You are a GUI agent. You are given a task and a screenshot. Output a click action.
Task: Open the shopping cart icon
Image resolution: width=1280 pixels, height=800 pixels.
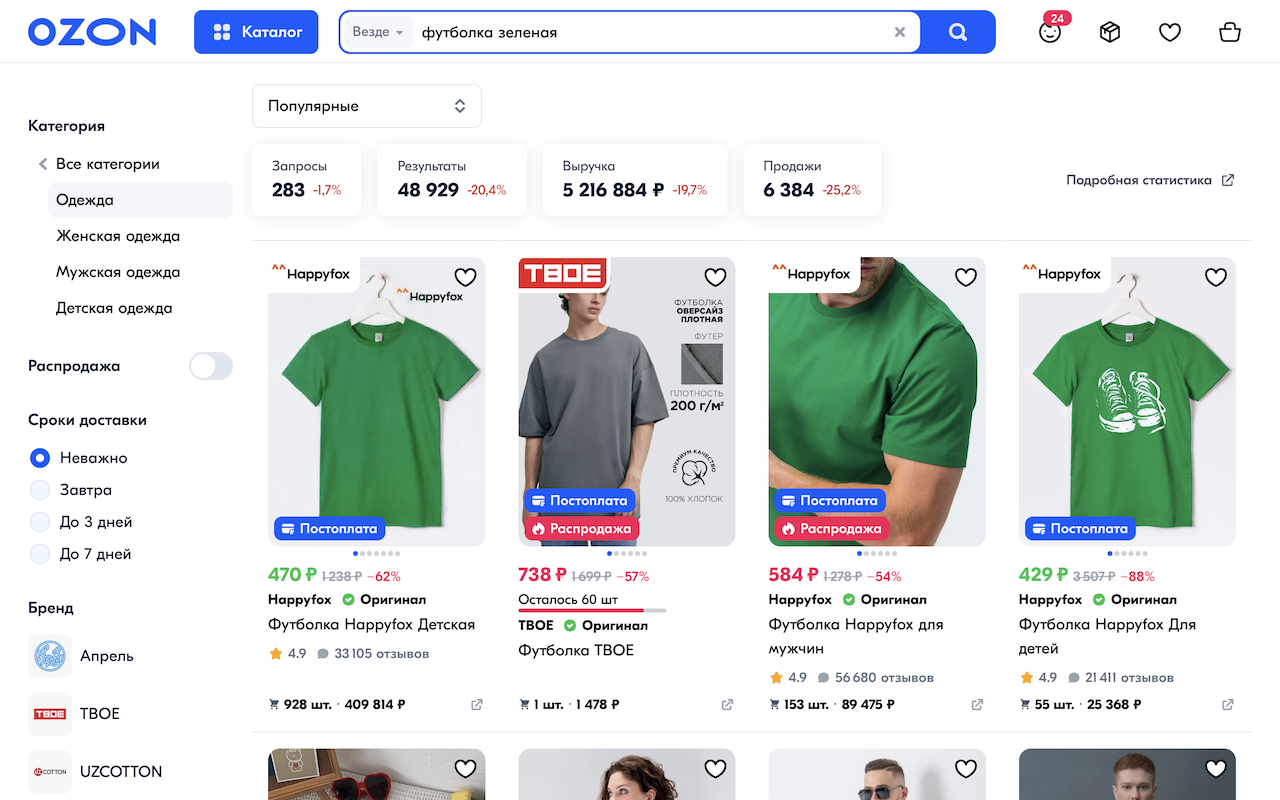pos(1230,32)
